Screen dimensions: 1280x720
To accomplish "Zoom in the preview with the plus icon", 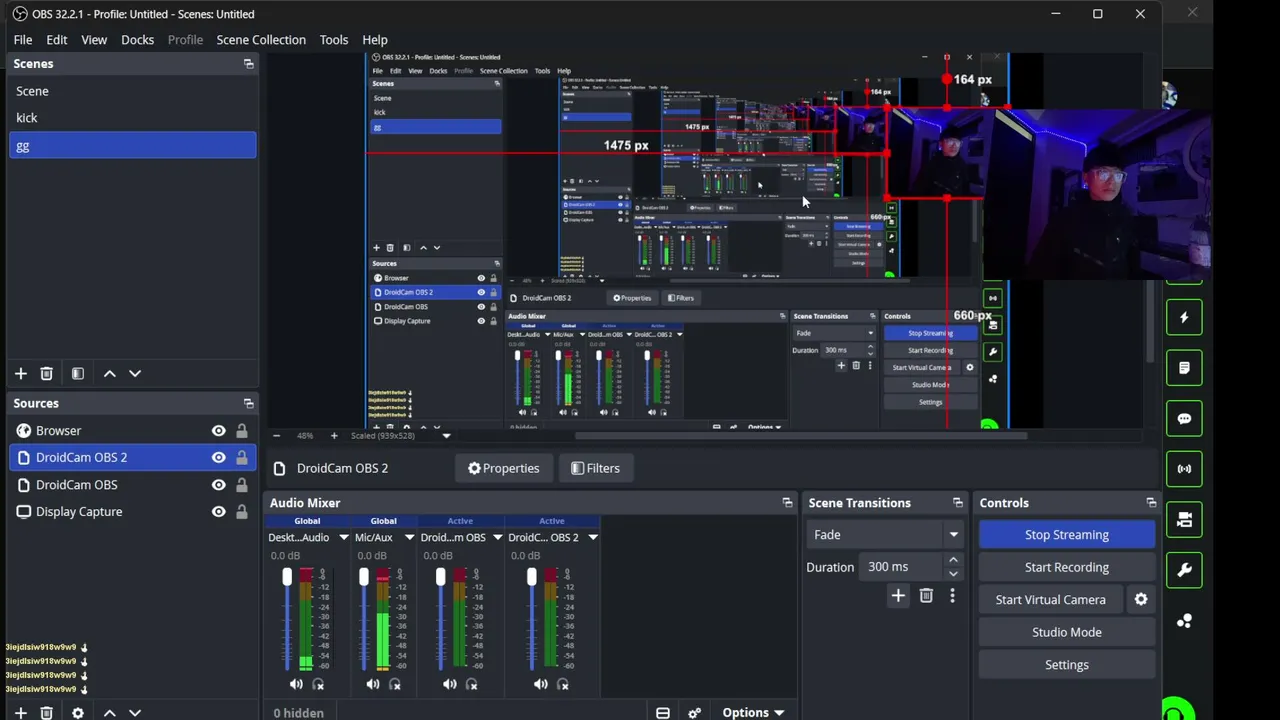I will coord(334,436).
